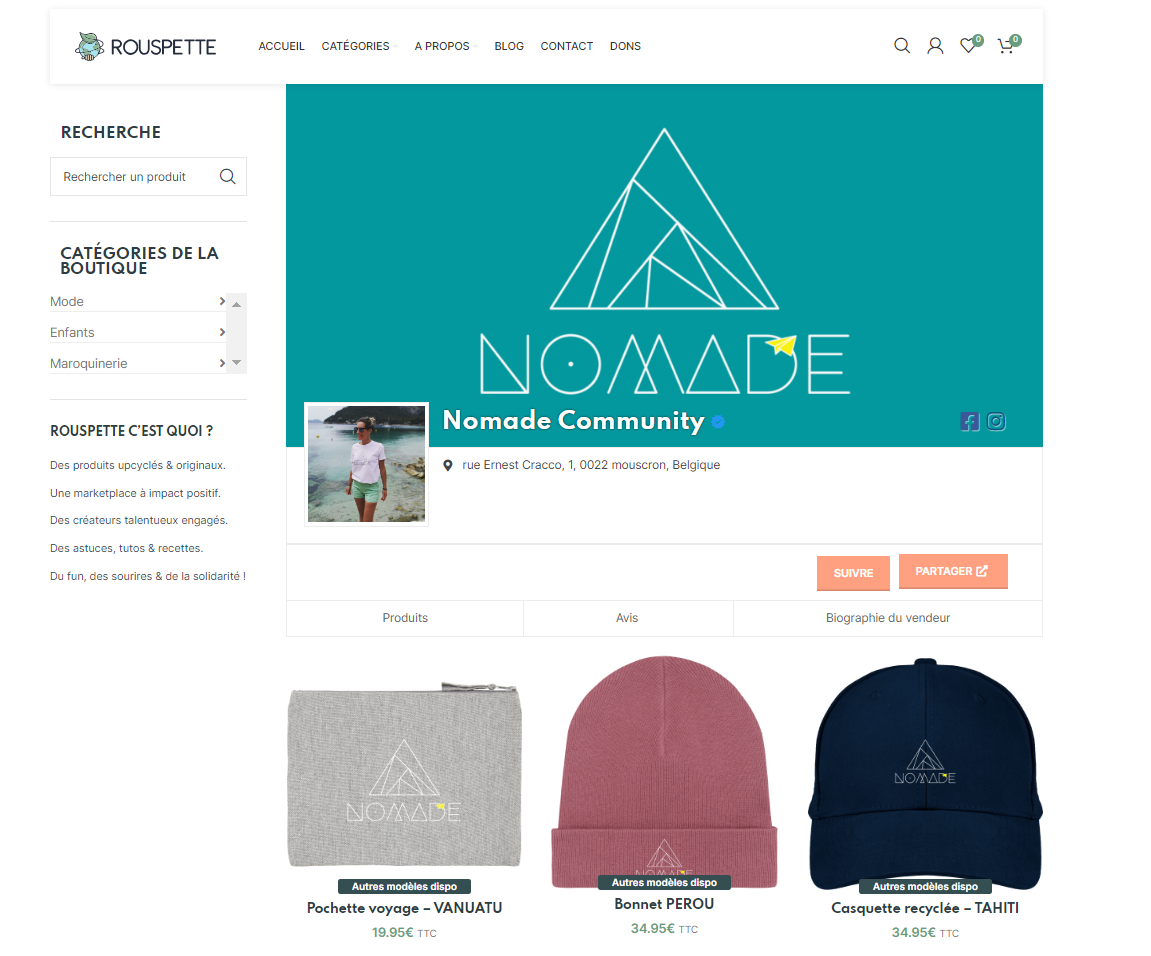This screenshot has height=956, width=1151.
Task: Click the Rouspette logo
Action: click(145, 46)
